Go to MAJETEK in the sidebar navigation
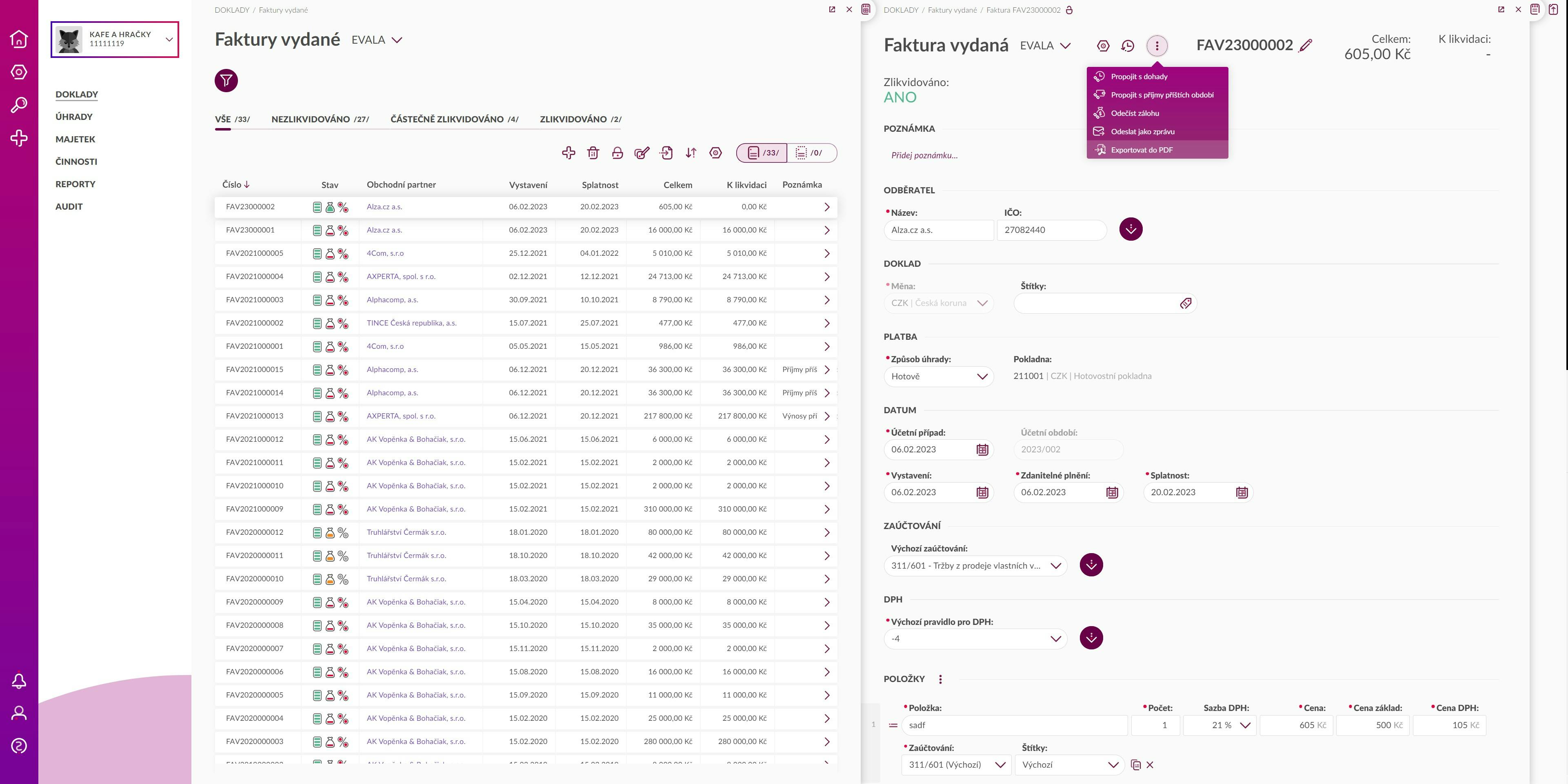Image resolution: width=1568 pixels, height=784 pixels. (76, 139)
